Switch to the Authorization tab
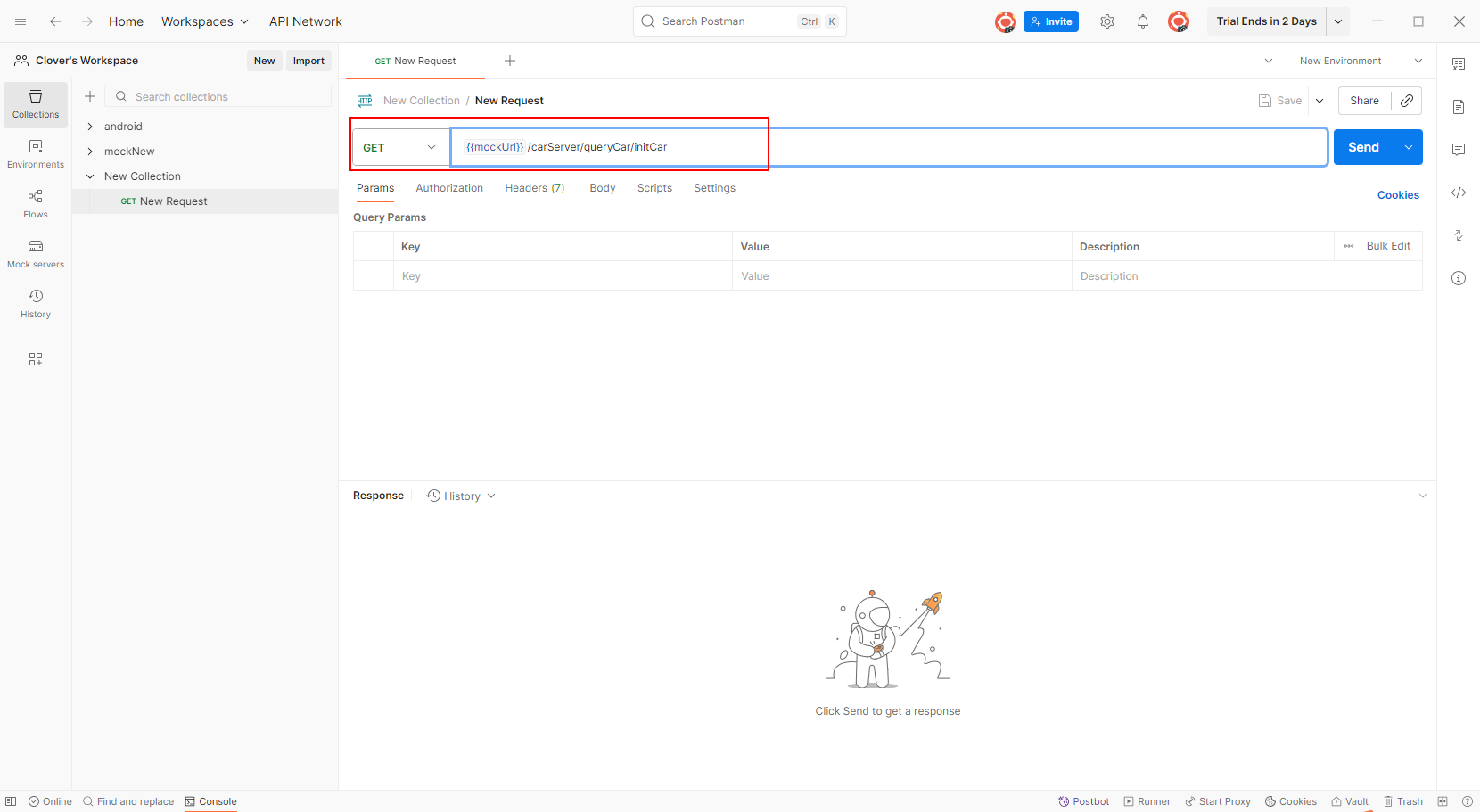 click(449, 188)
